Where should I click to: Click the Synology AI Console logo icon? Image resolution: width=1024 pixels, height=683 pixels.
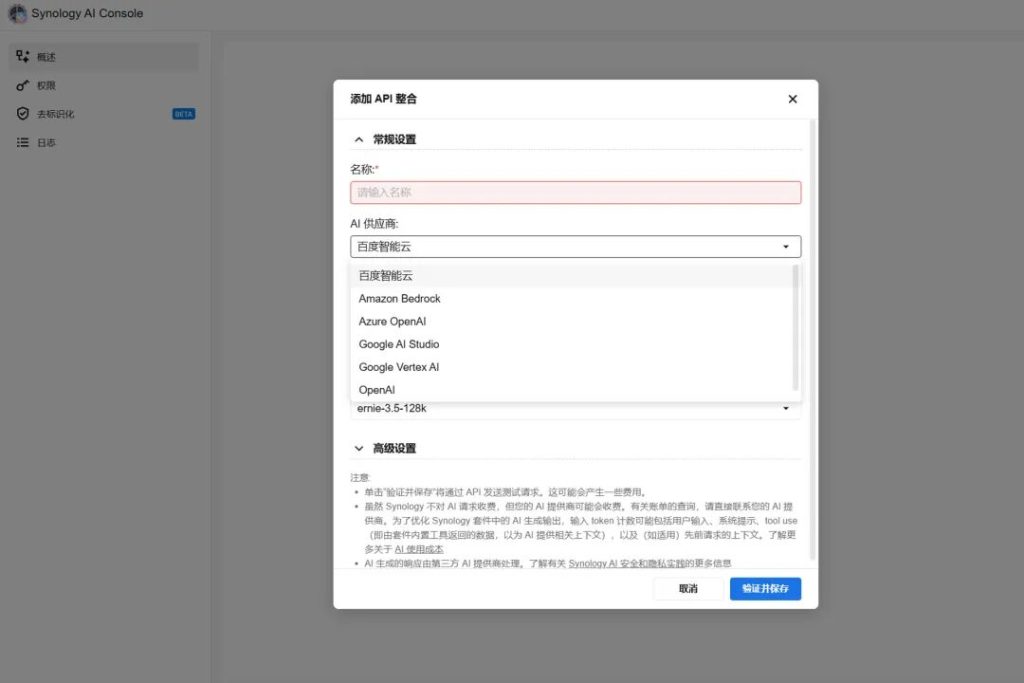(x=17, y=14)
